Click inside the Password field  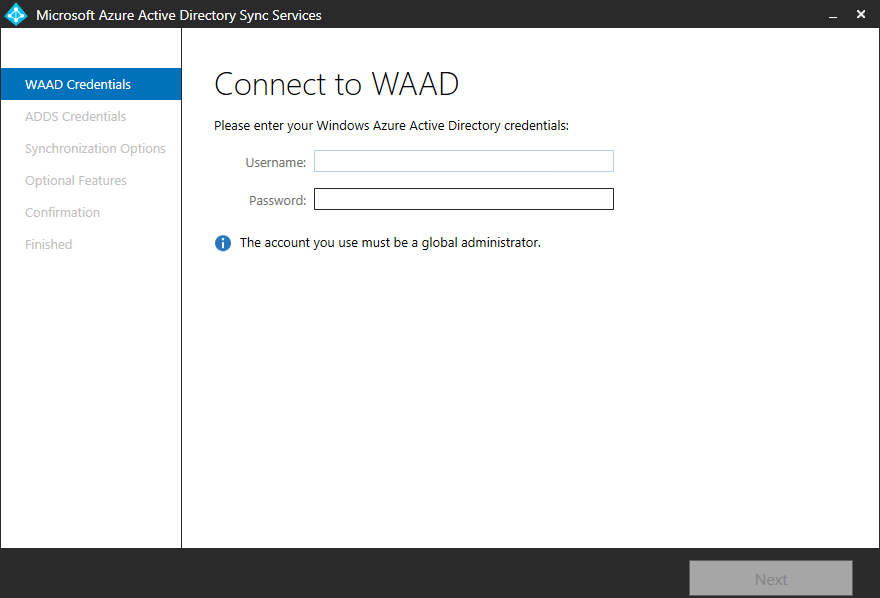pos(463,199)
